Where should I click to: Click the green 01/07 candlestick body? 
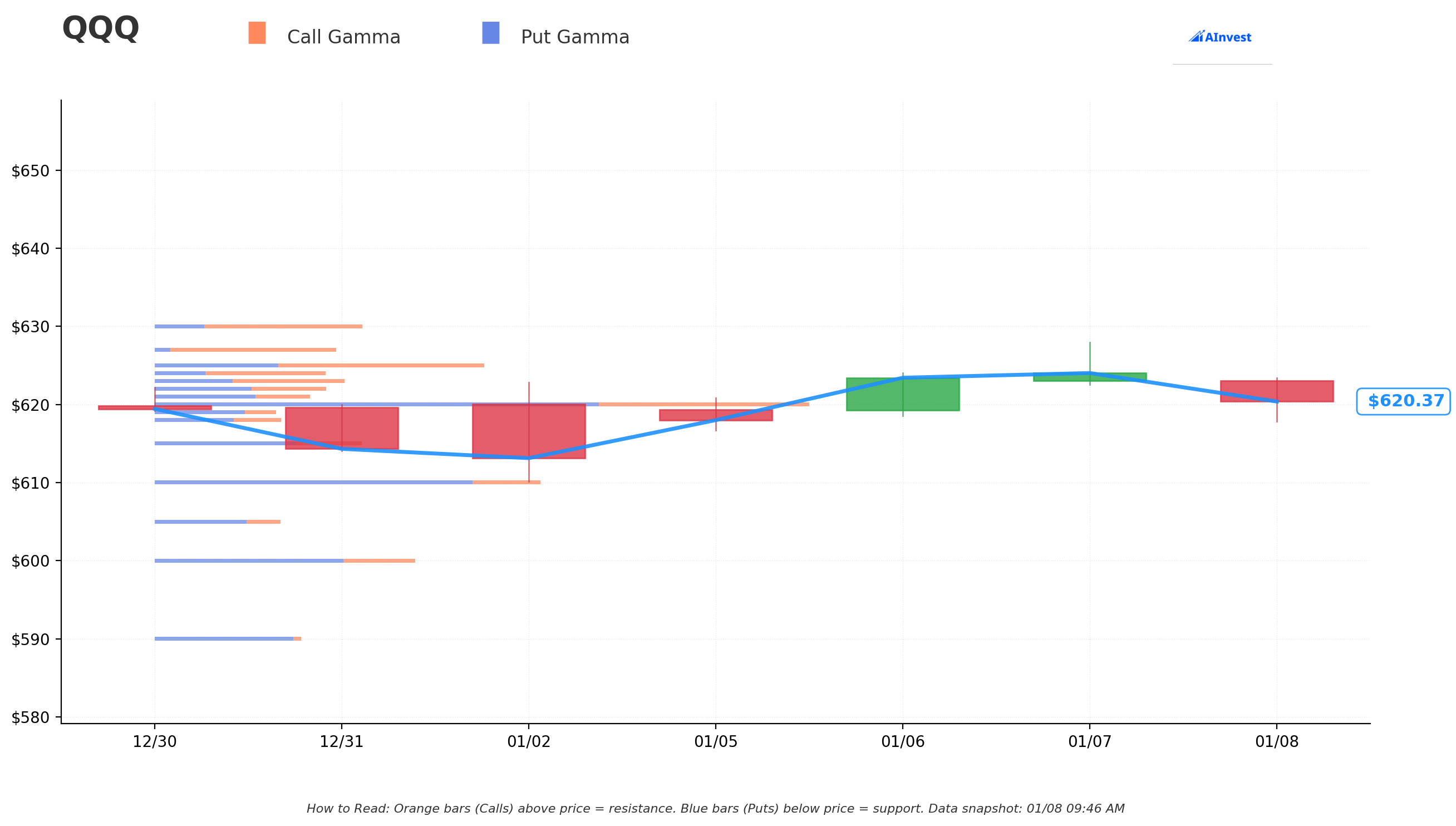pyautogui.click(x=1090, y=377)
